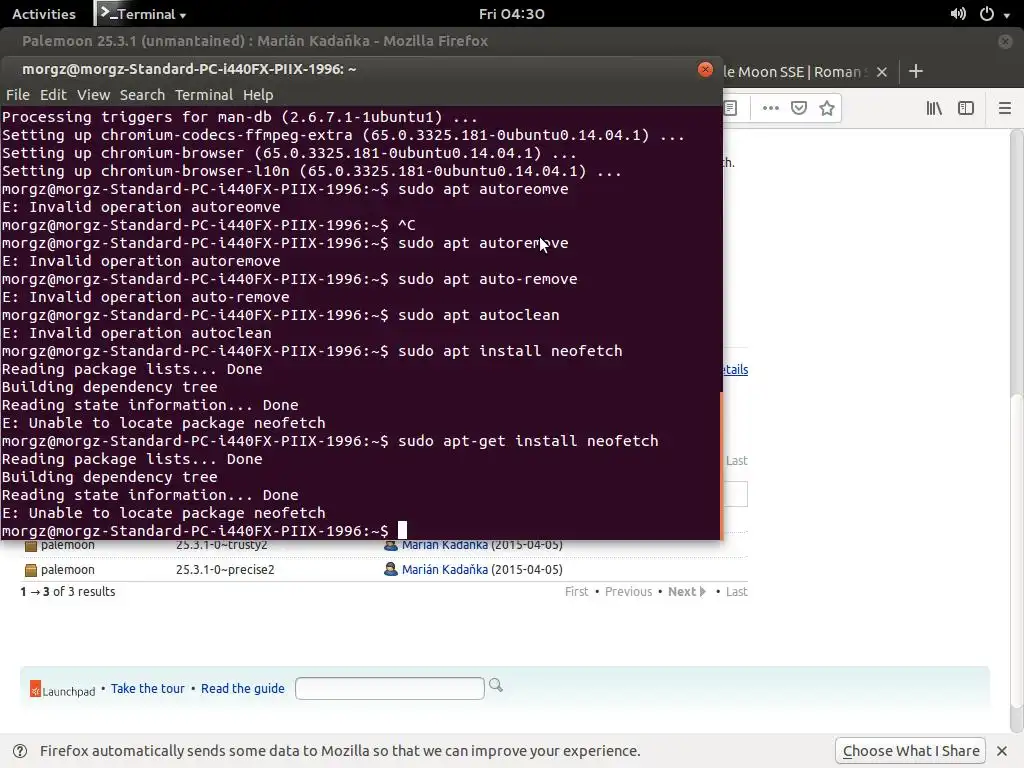Click the info question icon in notification bar

click(x=20, y=751)
